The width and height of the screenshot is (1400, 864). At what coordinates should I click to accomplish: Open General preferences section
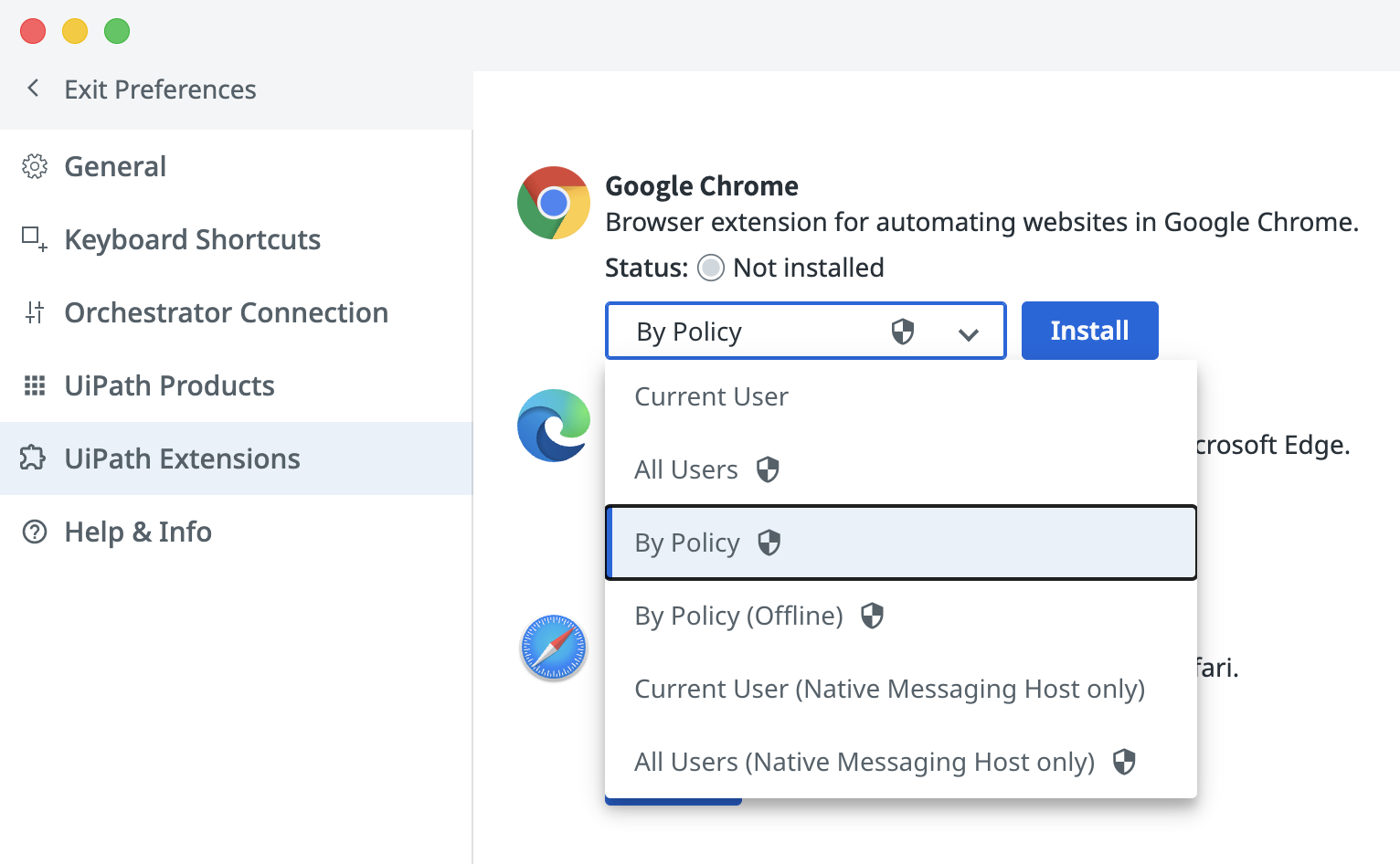[236, 166]
